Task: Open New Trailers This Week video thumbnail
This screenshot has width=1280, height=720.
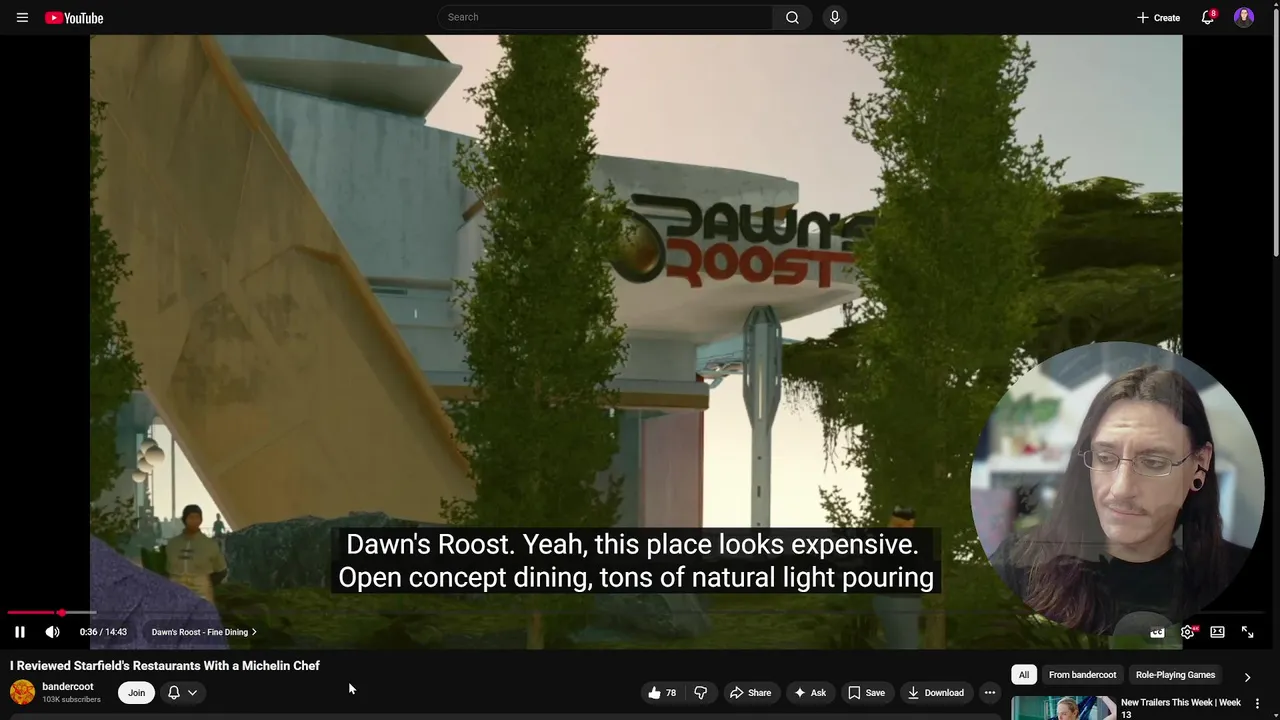Action: point(1062,708)
